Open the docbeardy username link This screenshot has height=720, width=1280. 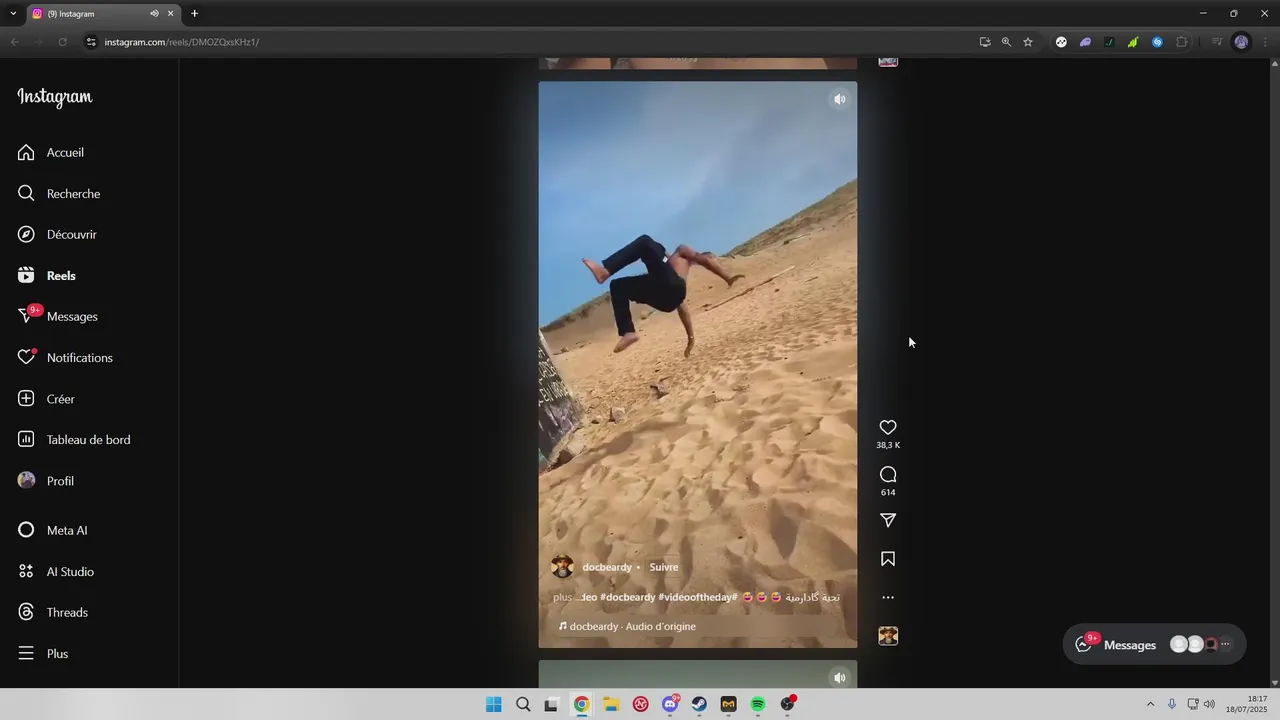[607, 567]
